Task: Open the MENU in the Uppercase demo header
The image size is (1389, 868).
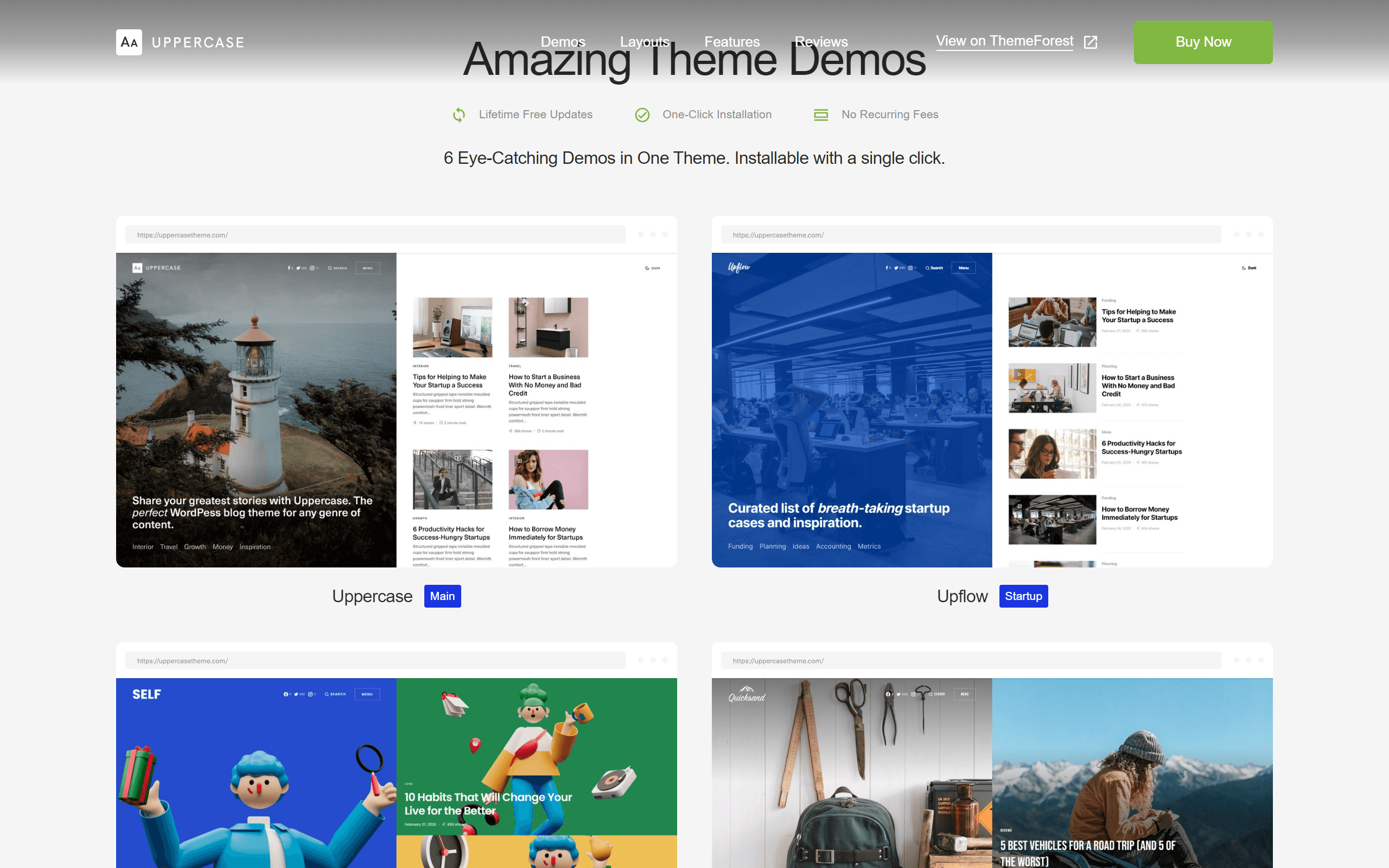Action: click(x=367, y=267)
